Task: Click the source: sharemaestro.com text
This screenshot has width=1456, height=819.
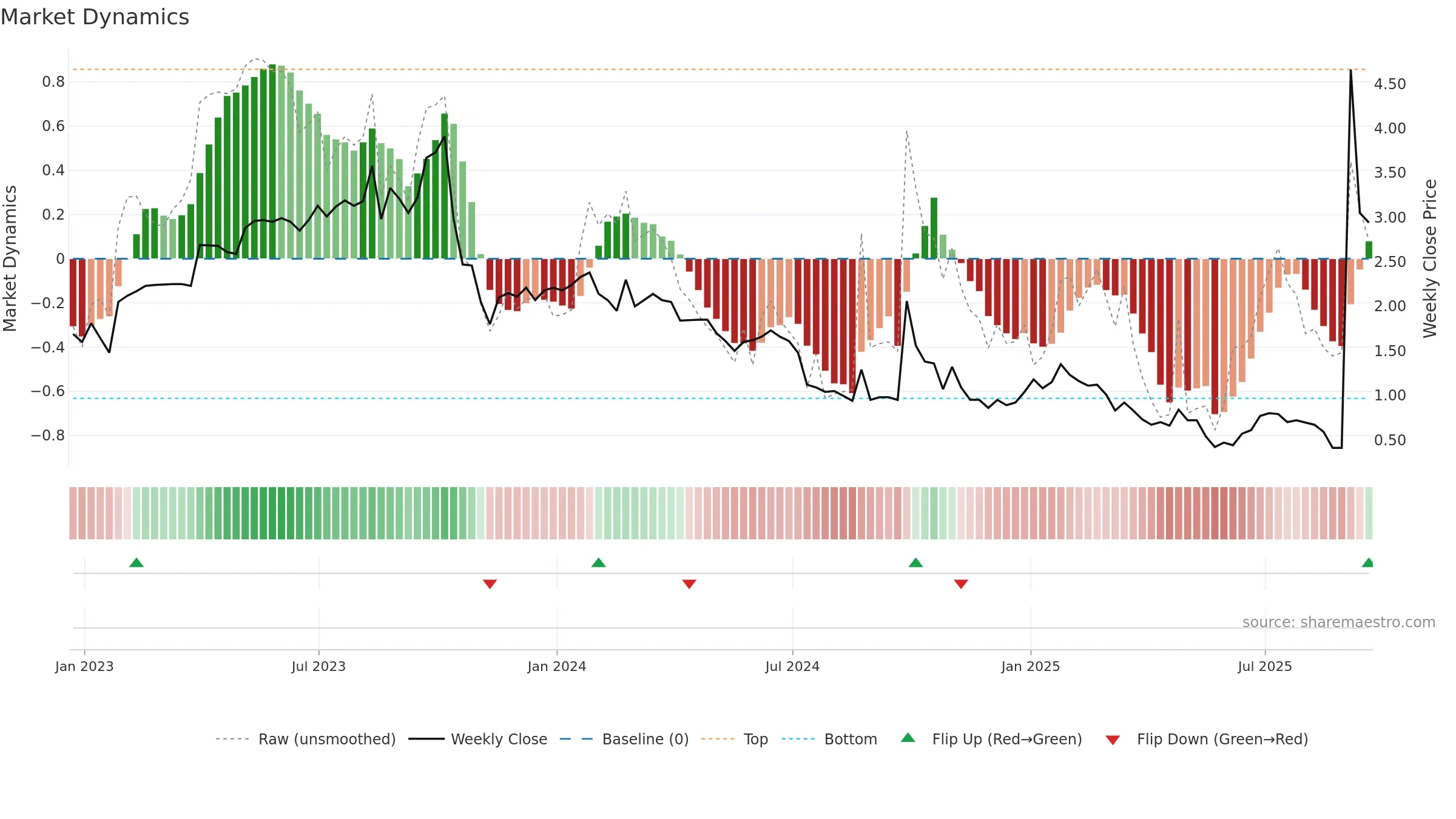Action: tap(1339, 622)
